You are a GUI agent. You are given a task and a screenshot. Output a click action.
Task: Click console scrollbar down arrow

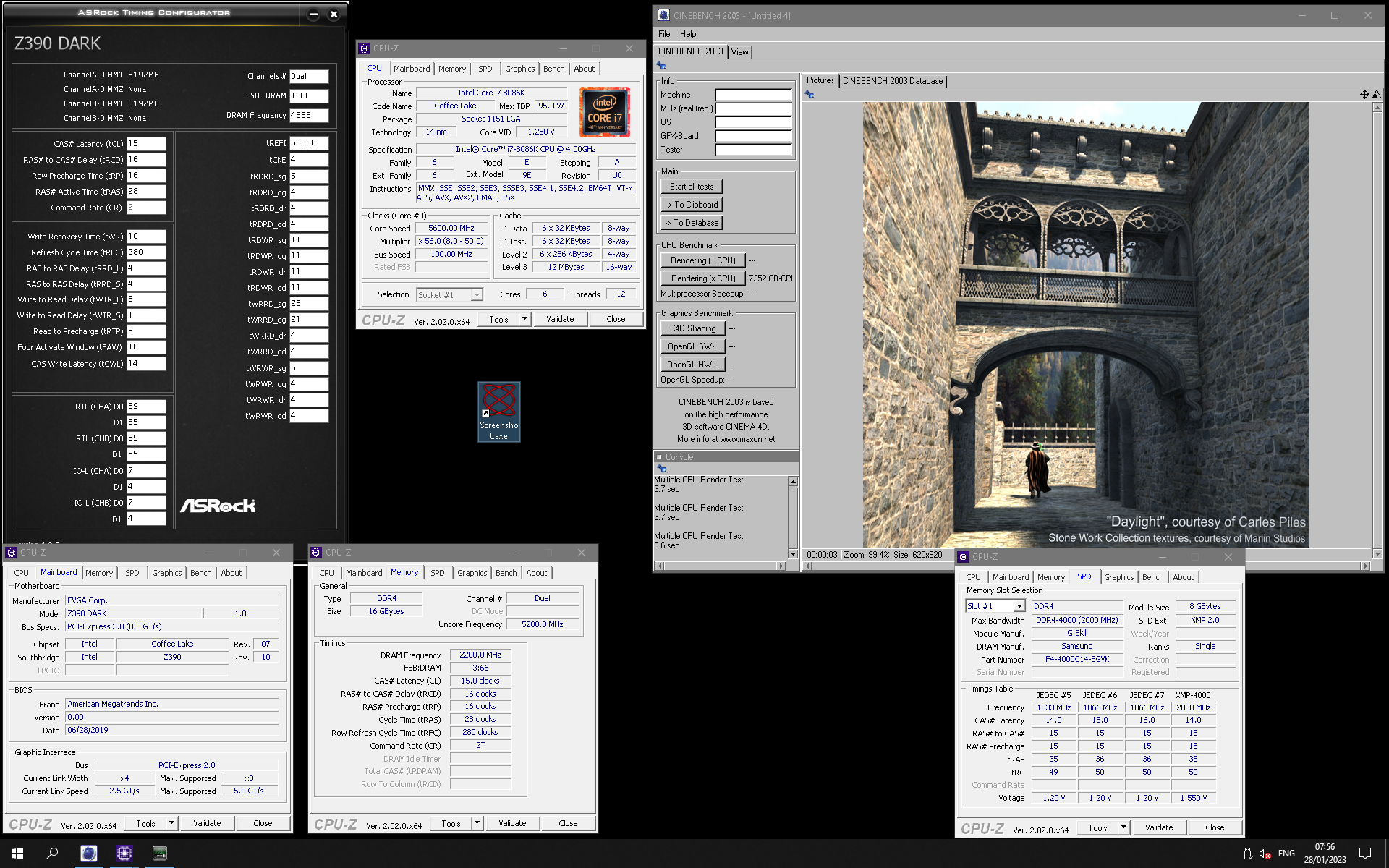point(793,554)
